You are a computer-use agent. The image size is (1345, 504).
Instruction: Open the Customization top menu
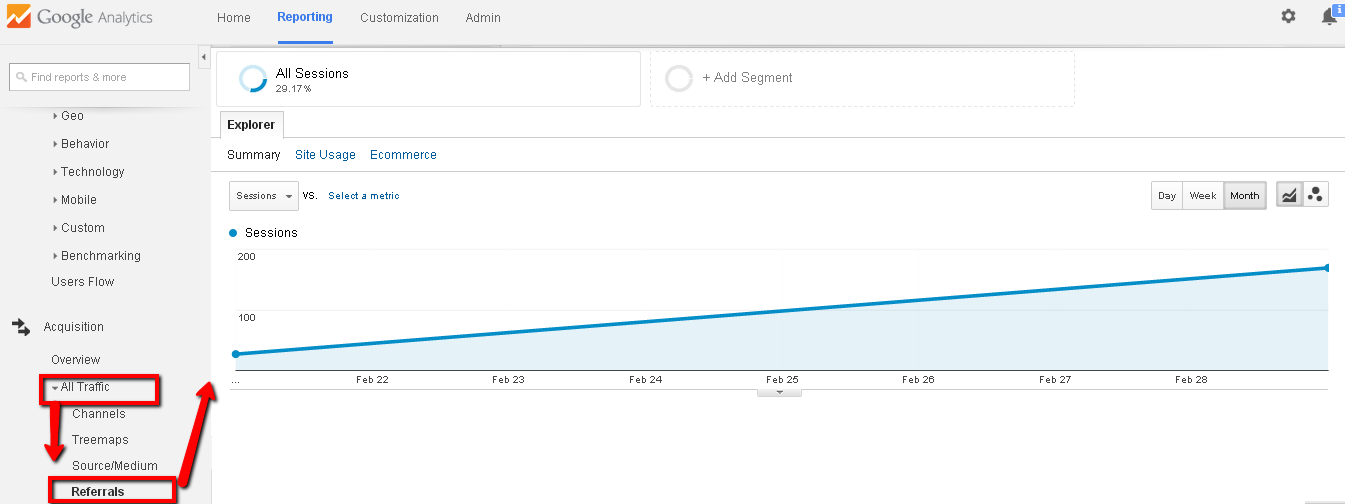pos(399,18)
